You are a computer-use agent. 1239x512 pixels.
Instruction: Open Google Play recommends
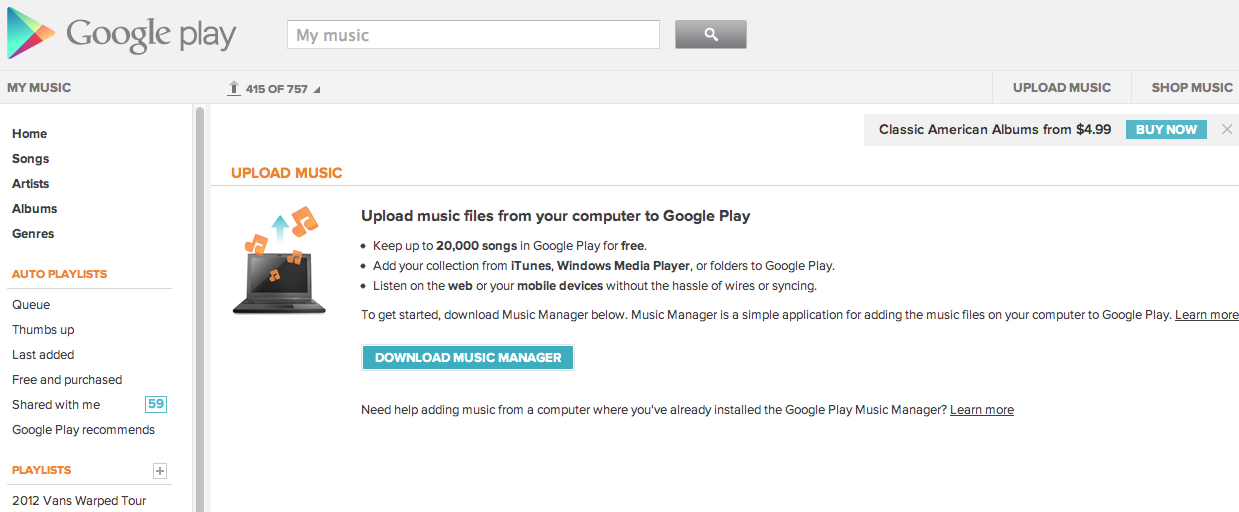coord(84,430)
